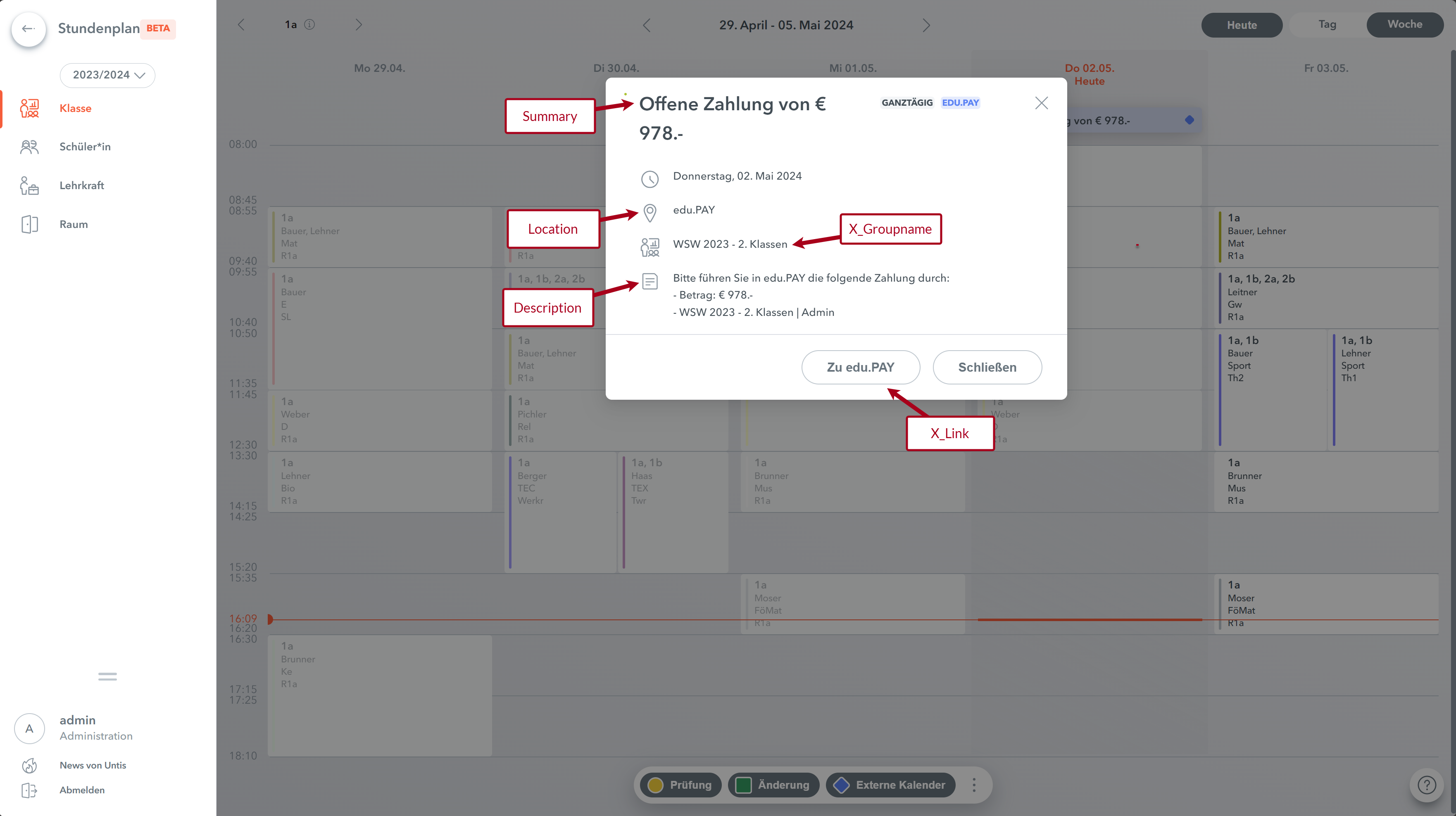Image resolution: width=1456 pixels, height=816 pixels.
Task: Open Monday Weber D lesson
Action: 380,420
